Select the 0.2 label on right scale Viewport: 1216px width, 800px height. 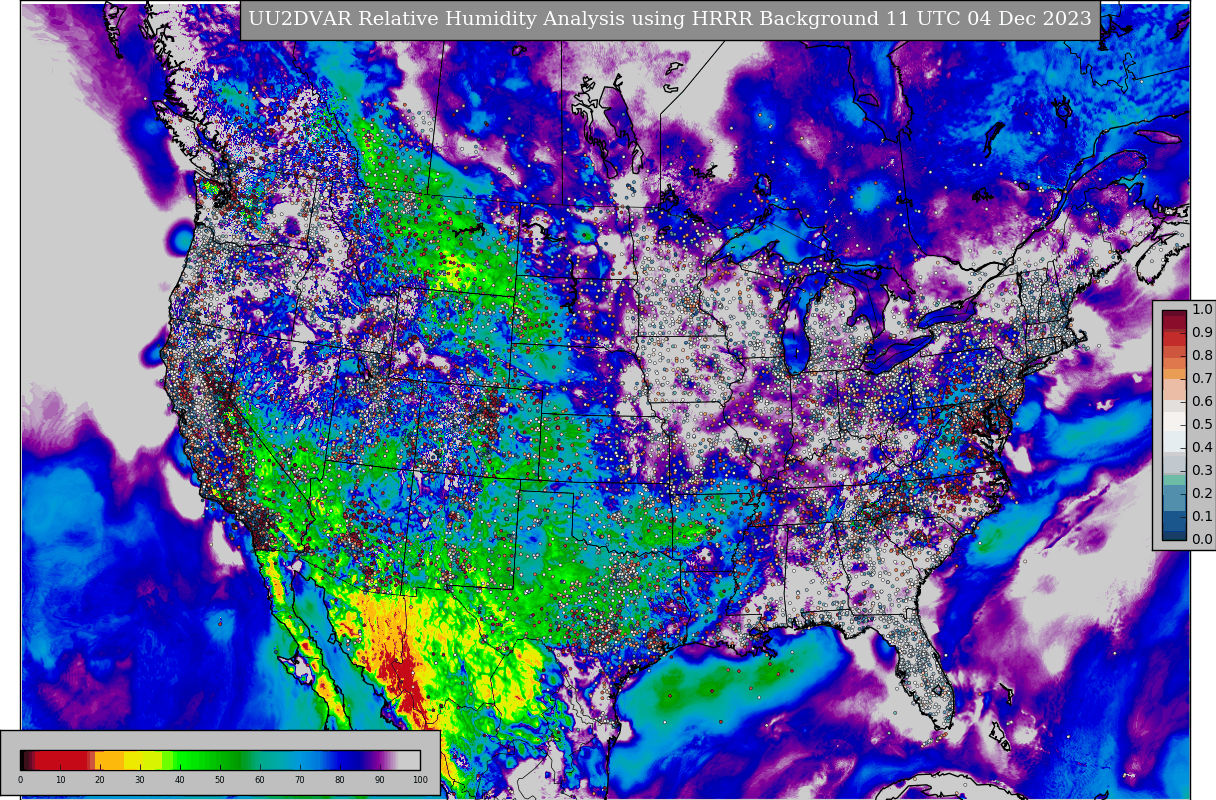point(1202,494)
